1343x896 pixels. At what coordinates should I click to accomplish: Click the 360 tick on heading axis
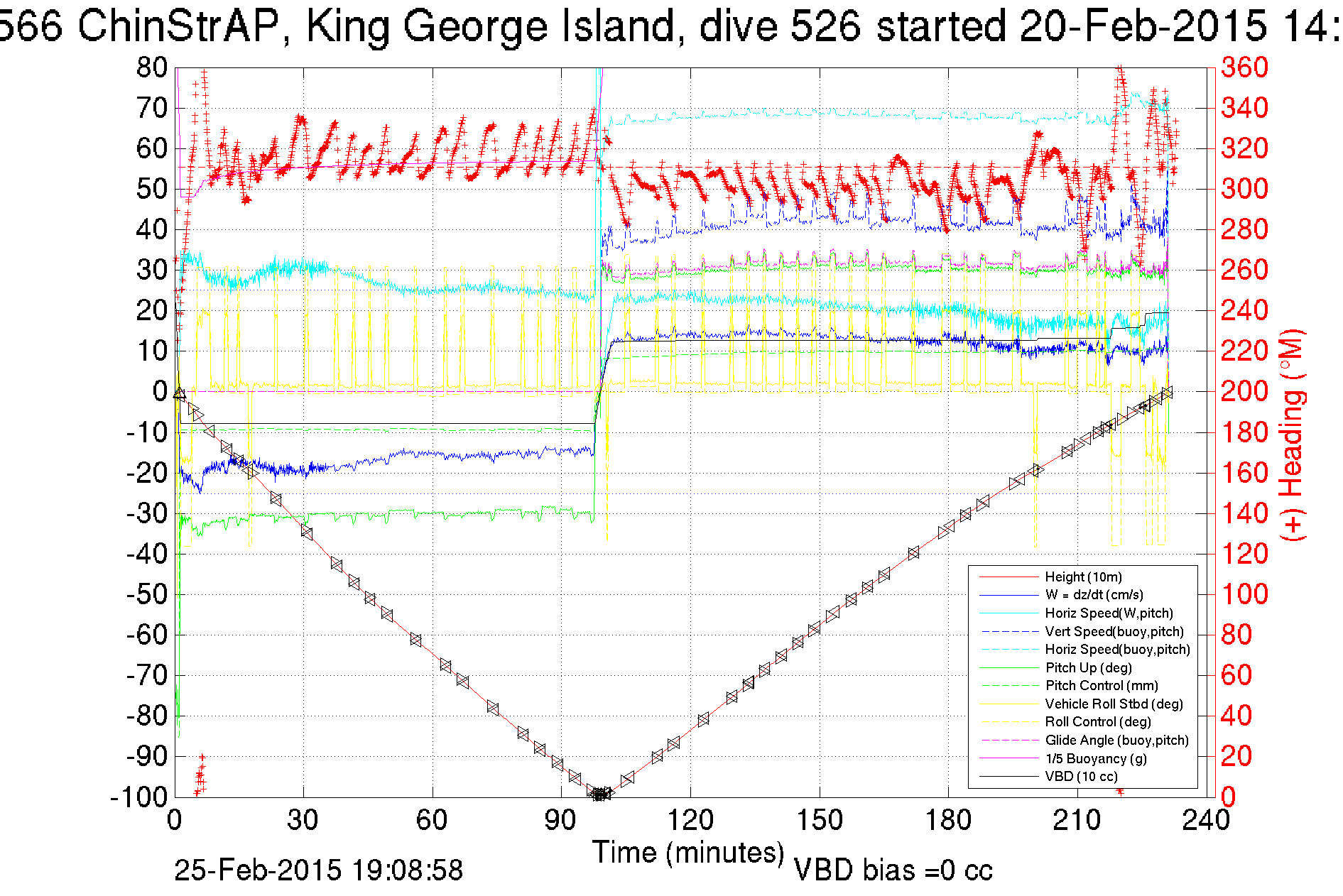1244,67
